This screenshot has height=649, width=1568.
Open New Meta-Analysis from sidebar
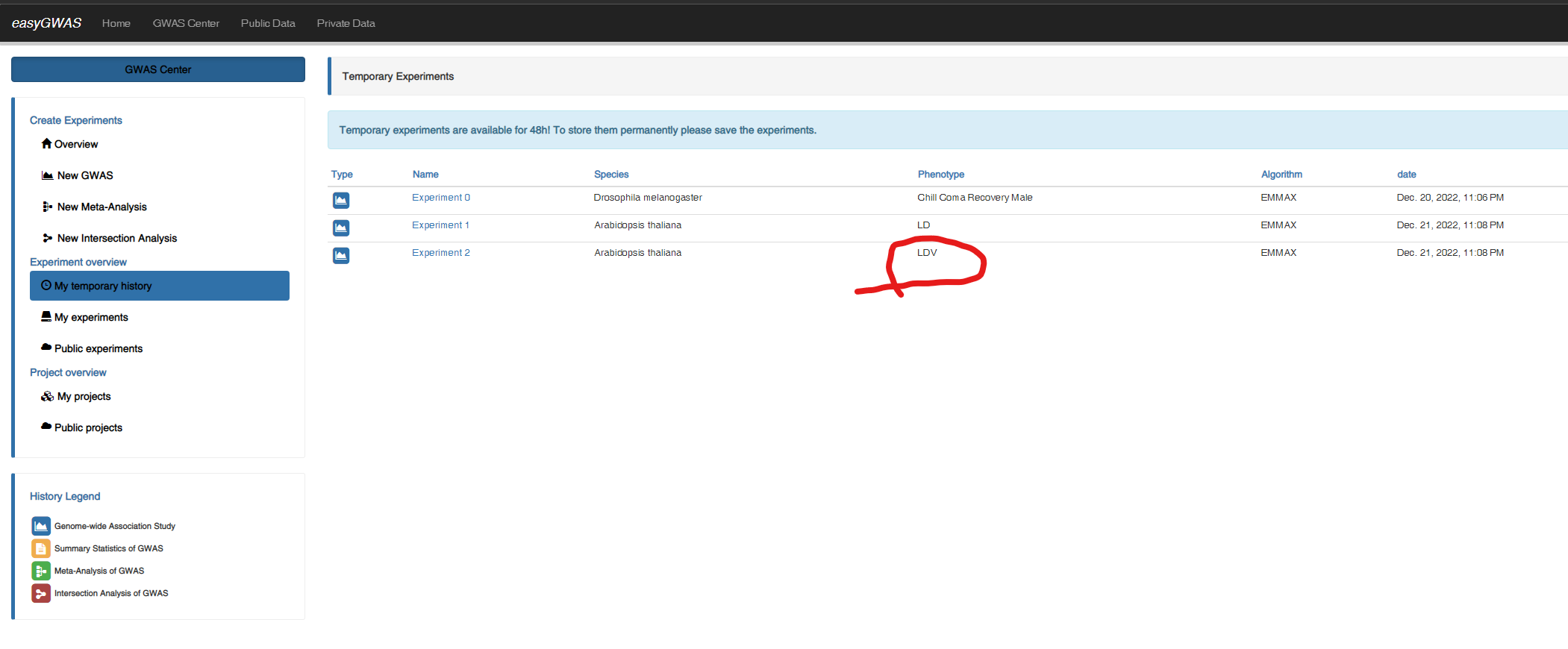101,207
